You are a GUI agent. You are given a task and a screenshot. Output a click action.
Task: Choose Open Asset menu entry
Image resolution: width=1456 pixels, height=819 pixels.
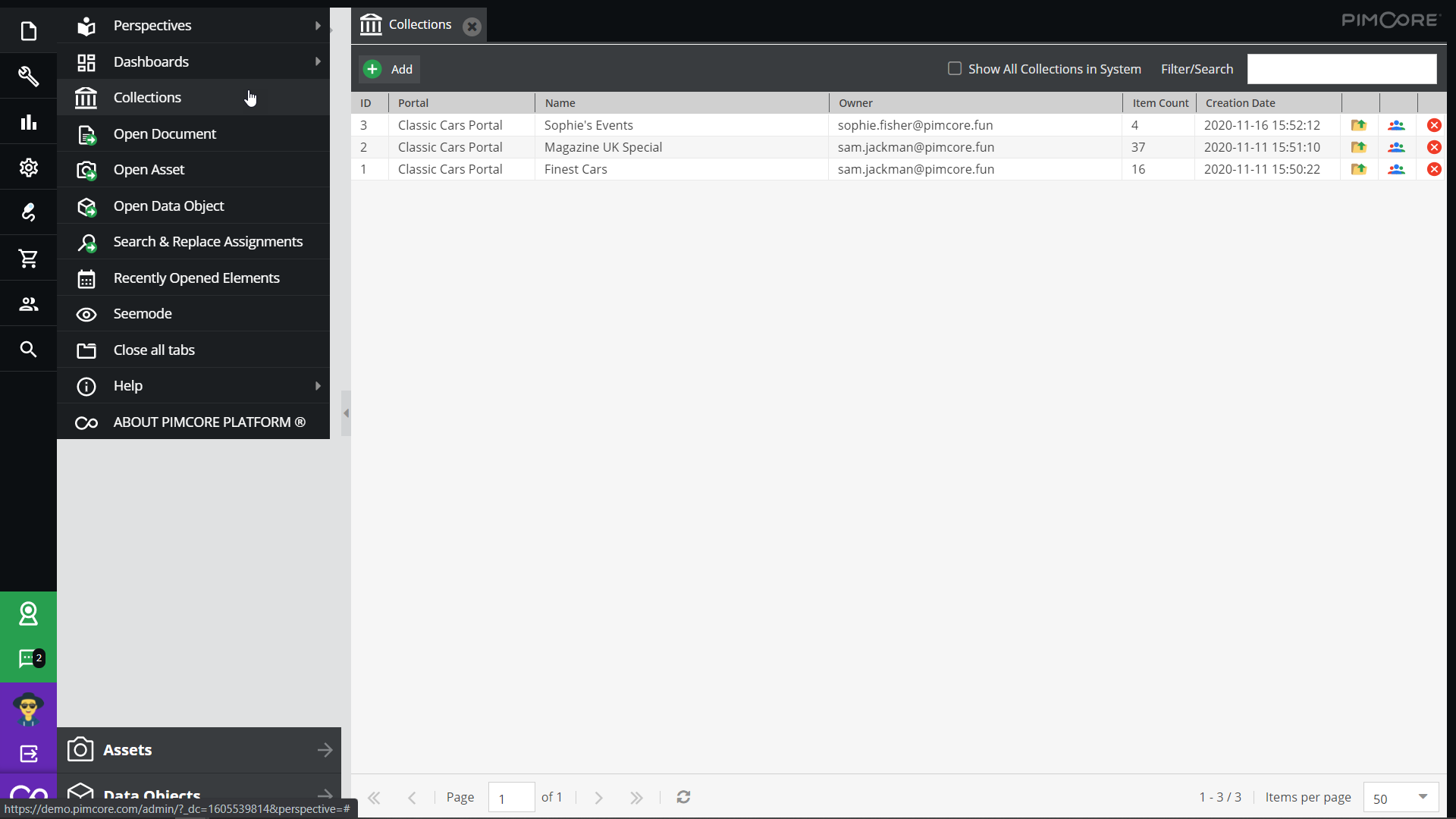[x=193, y=170]
